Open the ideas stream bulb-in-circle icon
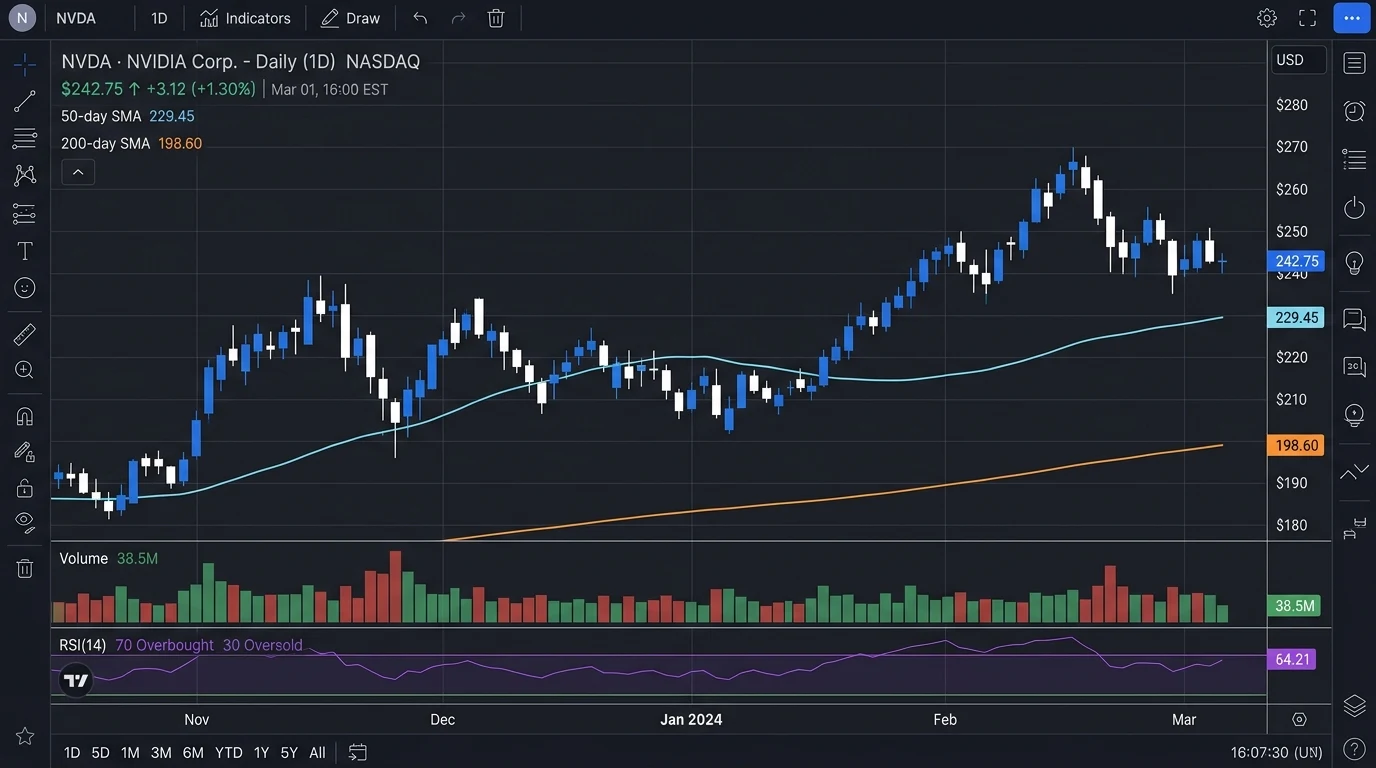The height and width of the screenshot is (768, 1376). pos(1355,415)
